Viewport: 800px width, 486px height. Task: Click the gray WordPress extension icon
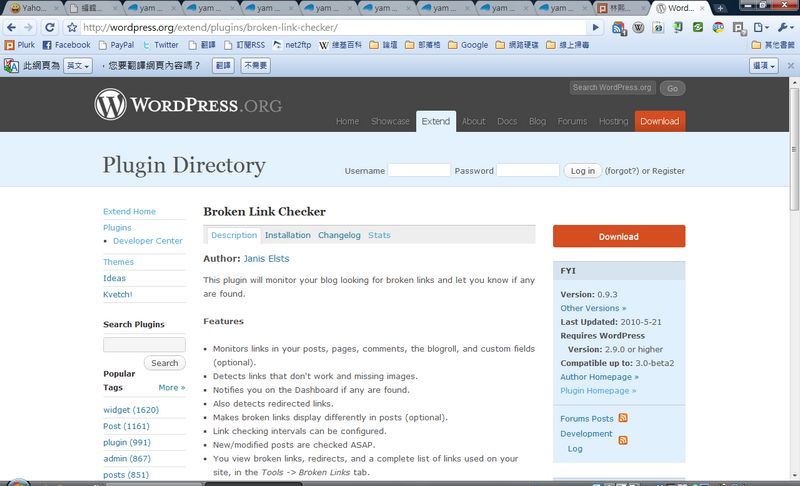coord(638,28)
